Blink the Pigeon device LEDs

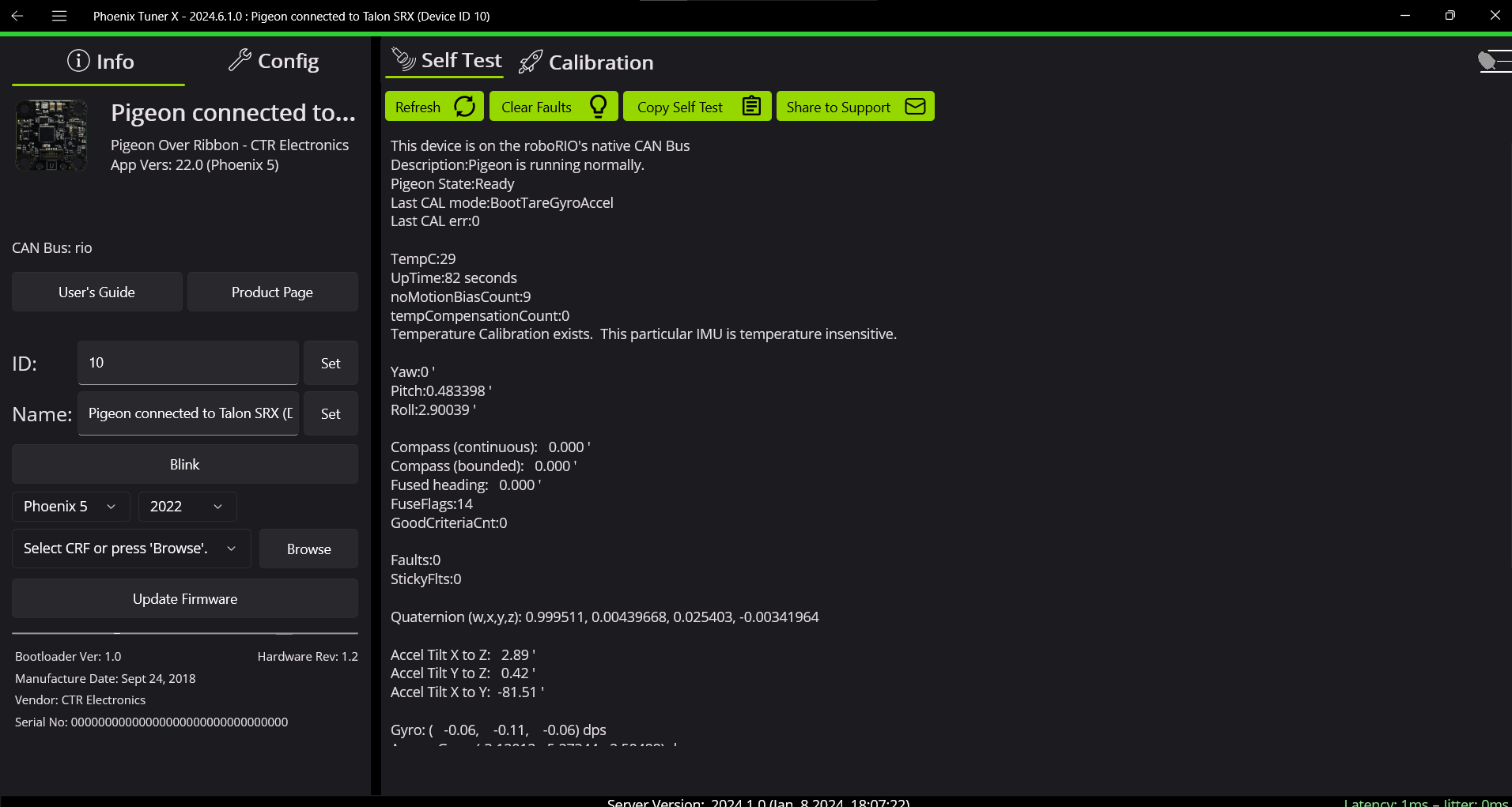pyautogui.click(x=185, y=464)
